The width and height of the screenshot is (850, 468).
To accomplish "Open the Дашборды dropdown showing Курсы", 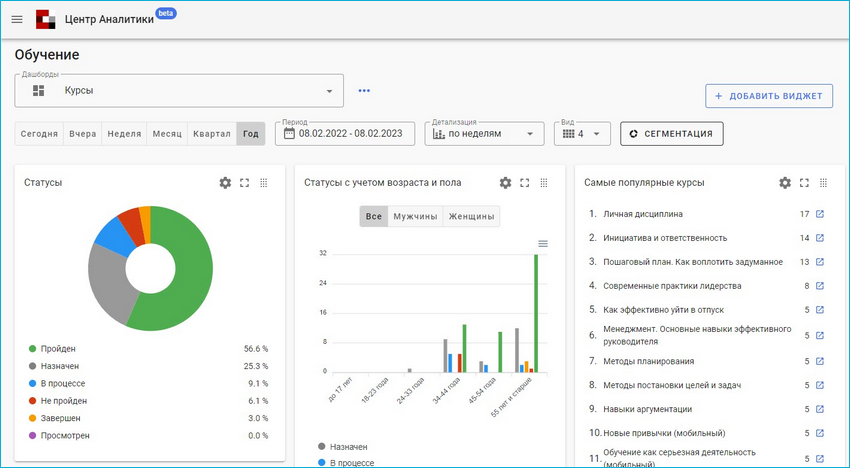I will pyautogui.click(x=179, y=91).
